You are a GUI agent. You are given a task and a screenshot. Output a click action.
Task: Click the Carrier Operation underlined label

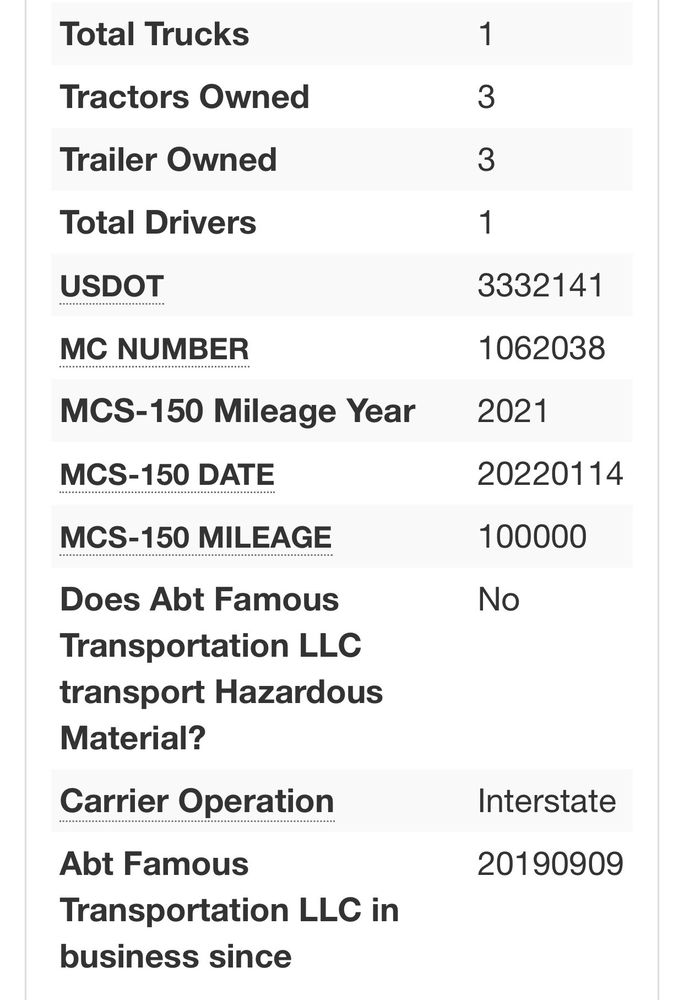pos(197,801)
